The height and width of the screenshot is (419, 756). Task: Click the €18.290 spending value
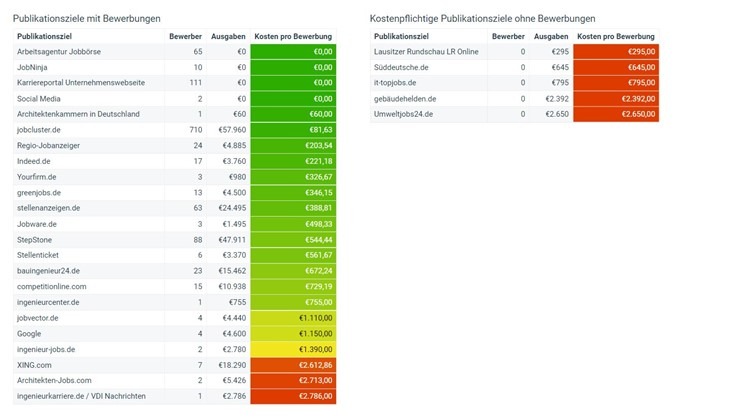point(232,365)
